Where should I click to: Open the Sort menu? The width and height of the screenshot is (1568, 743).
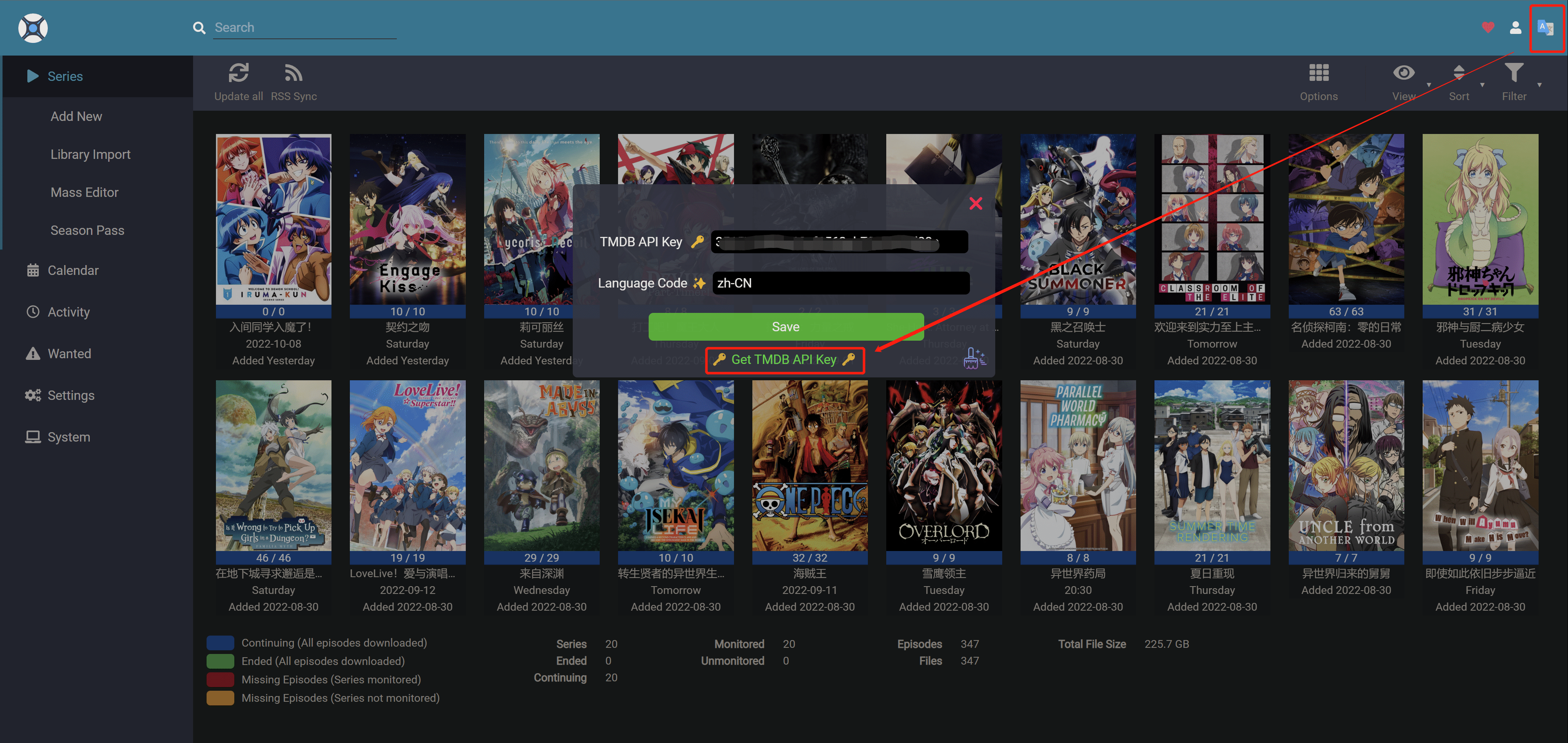point(1459,73)
